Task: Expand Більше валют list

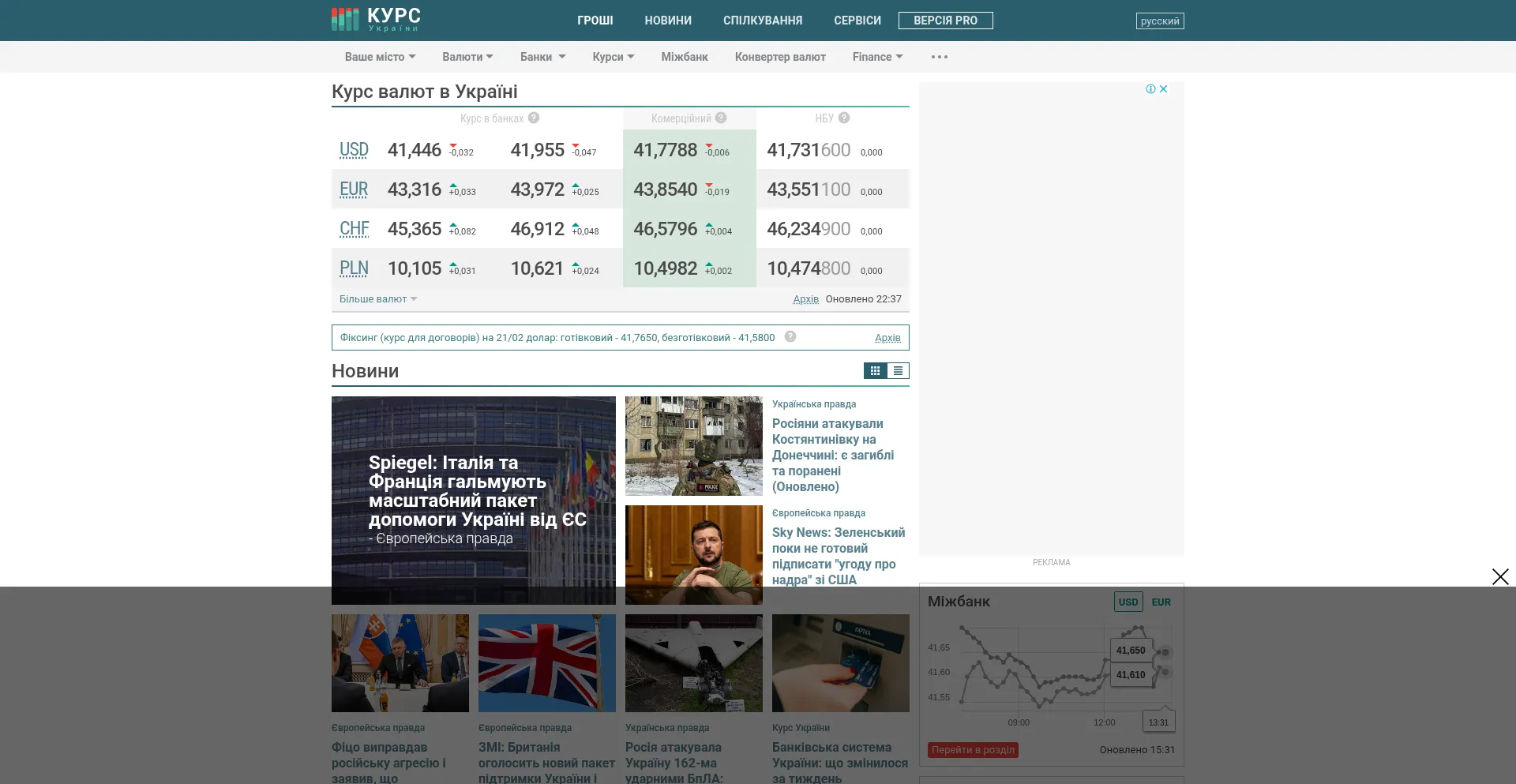Action: coord(378,298)
